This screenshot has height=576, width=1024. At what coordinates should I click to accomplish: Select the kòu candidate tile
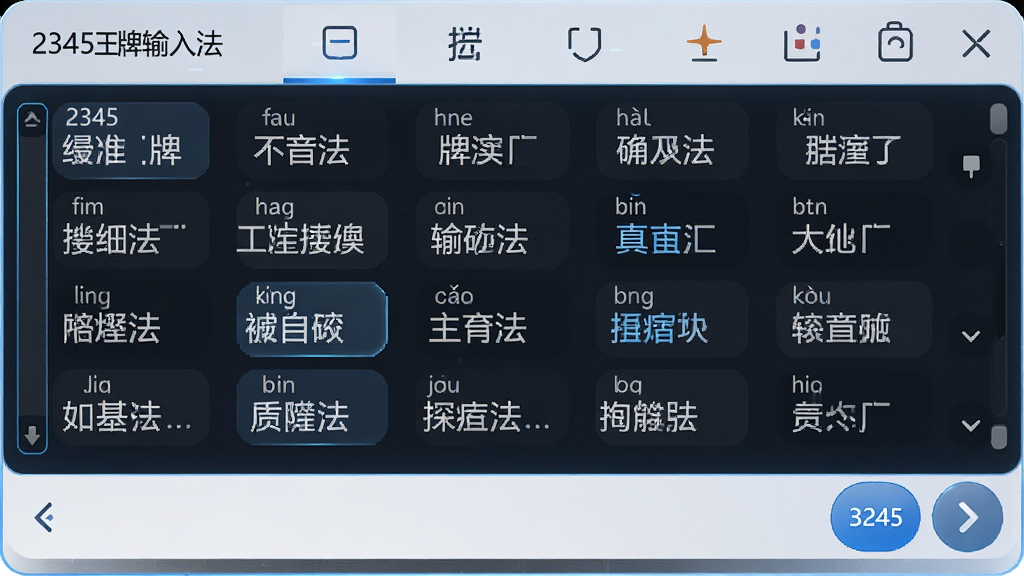[x=854, y=319]
